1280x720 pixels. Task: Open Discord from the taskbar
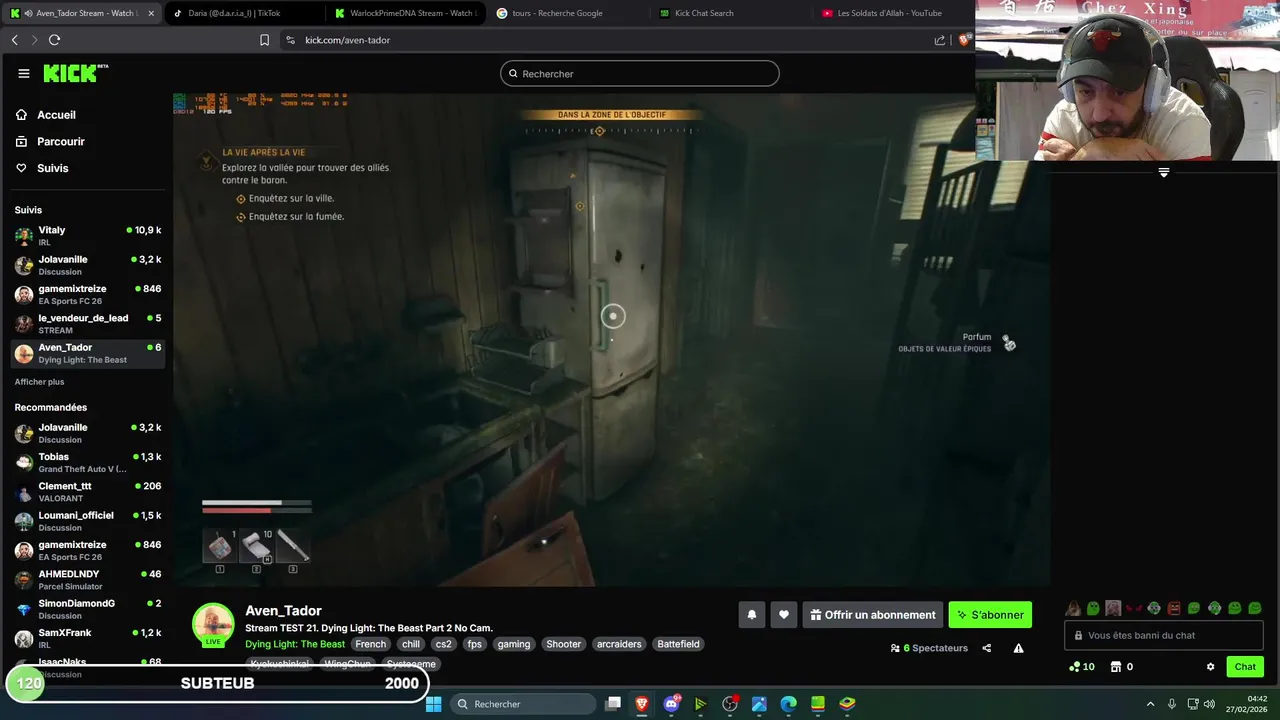pyautogui.click(x=671, y=704)
